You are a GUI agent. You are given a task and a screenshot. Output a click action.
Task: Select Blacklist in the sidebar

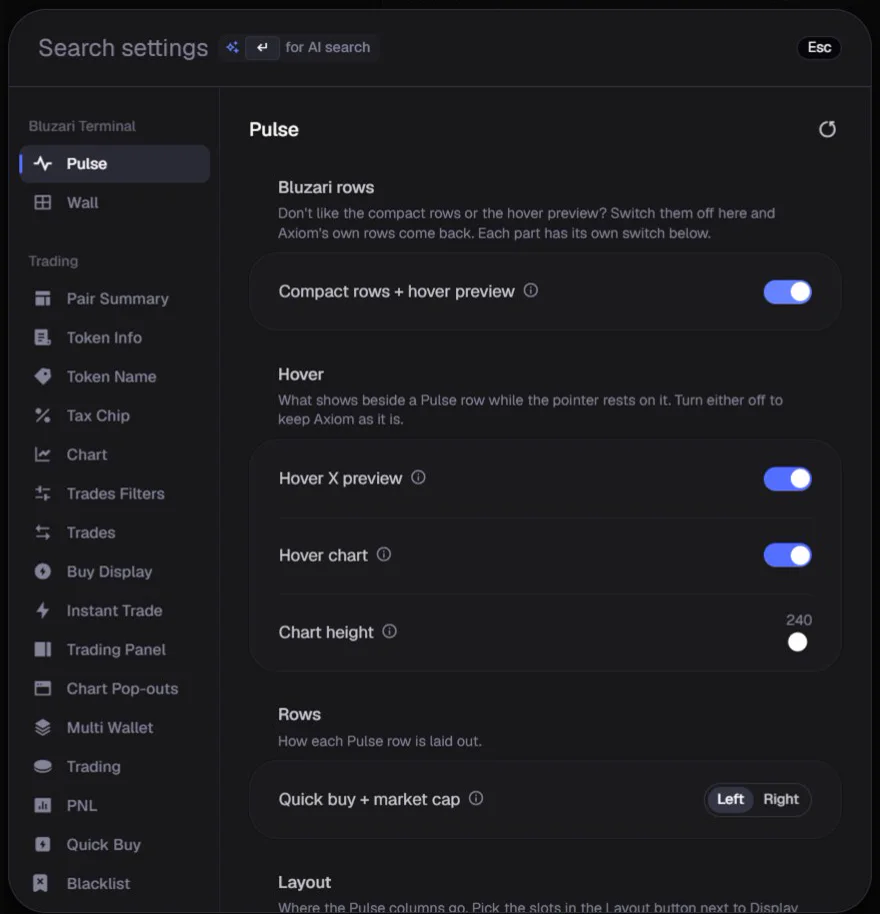click(115, 883)
